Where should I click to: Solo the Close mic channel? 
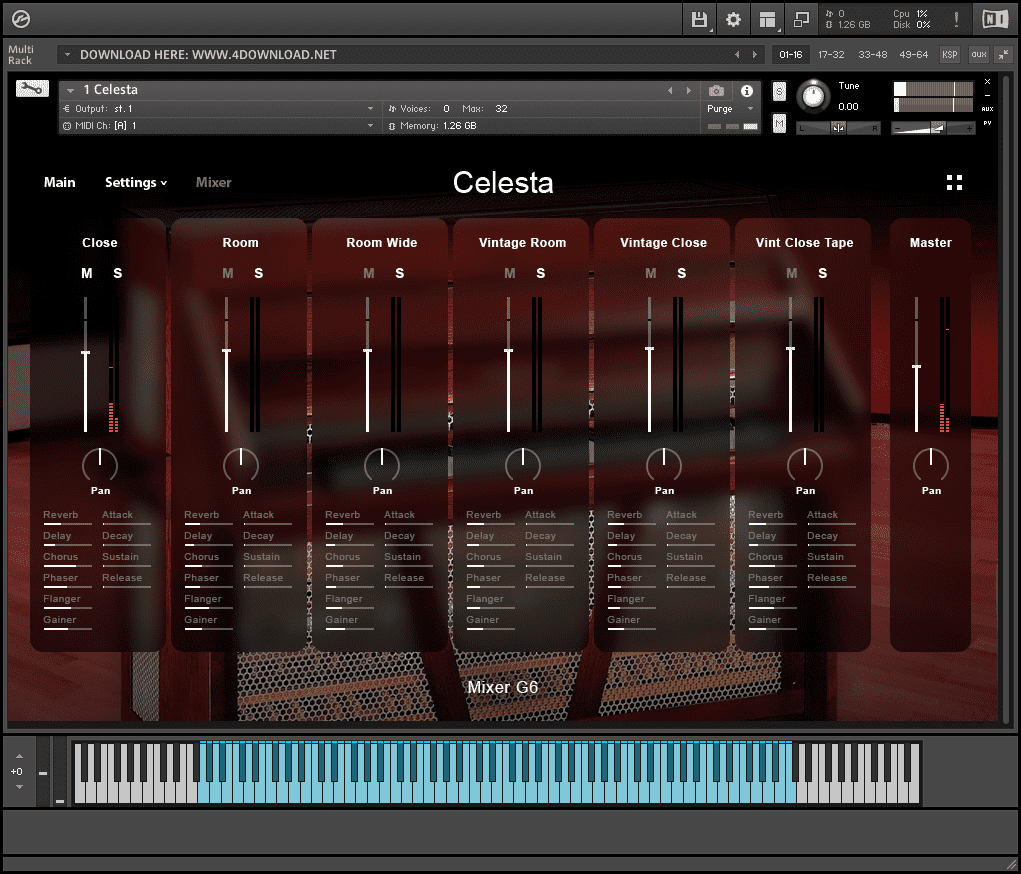coord(117,274)
